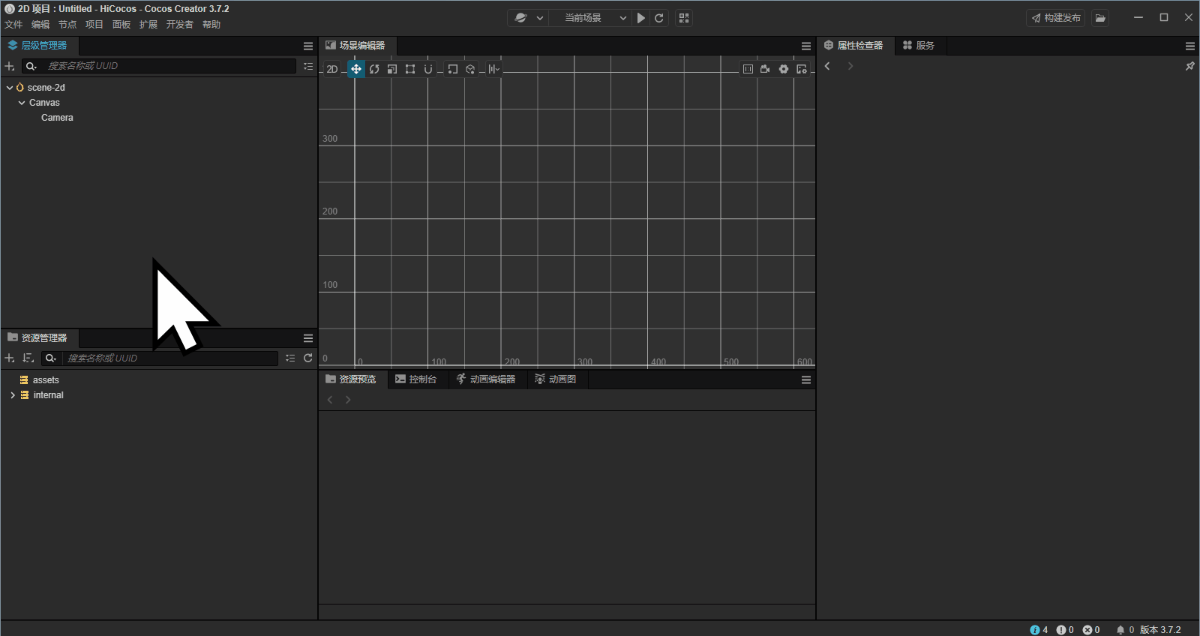Collapse the Canvas node
Viewport: 1200px width, 636px height.
tap(21, 103)
